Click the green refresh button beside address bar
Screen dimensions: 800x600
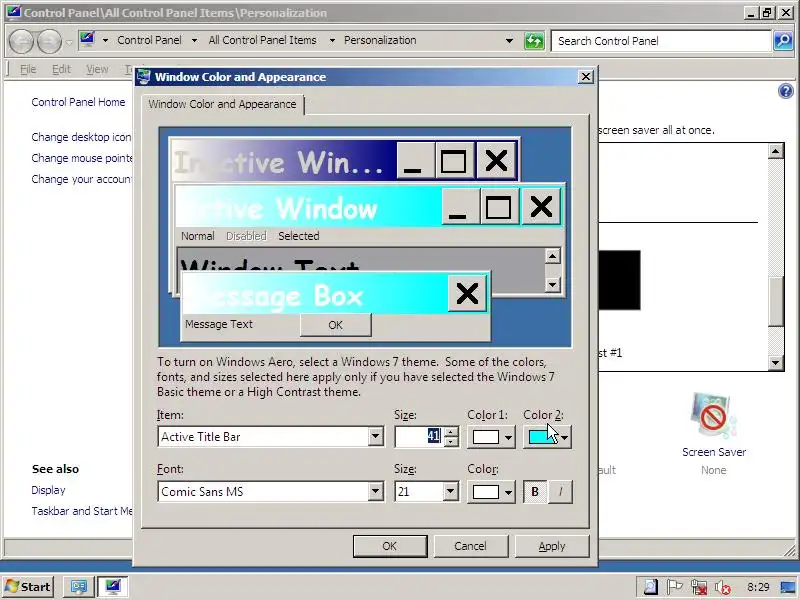point(534,41)
